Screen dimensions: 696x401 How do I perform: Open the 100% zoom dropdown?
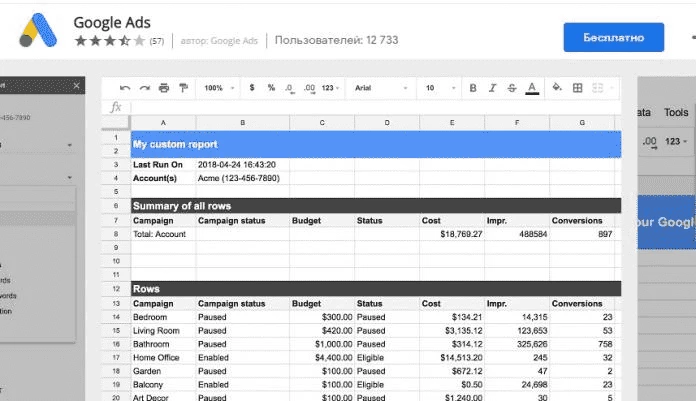(x=219, y=88)
